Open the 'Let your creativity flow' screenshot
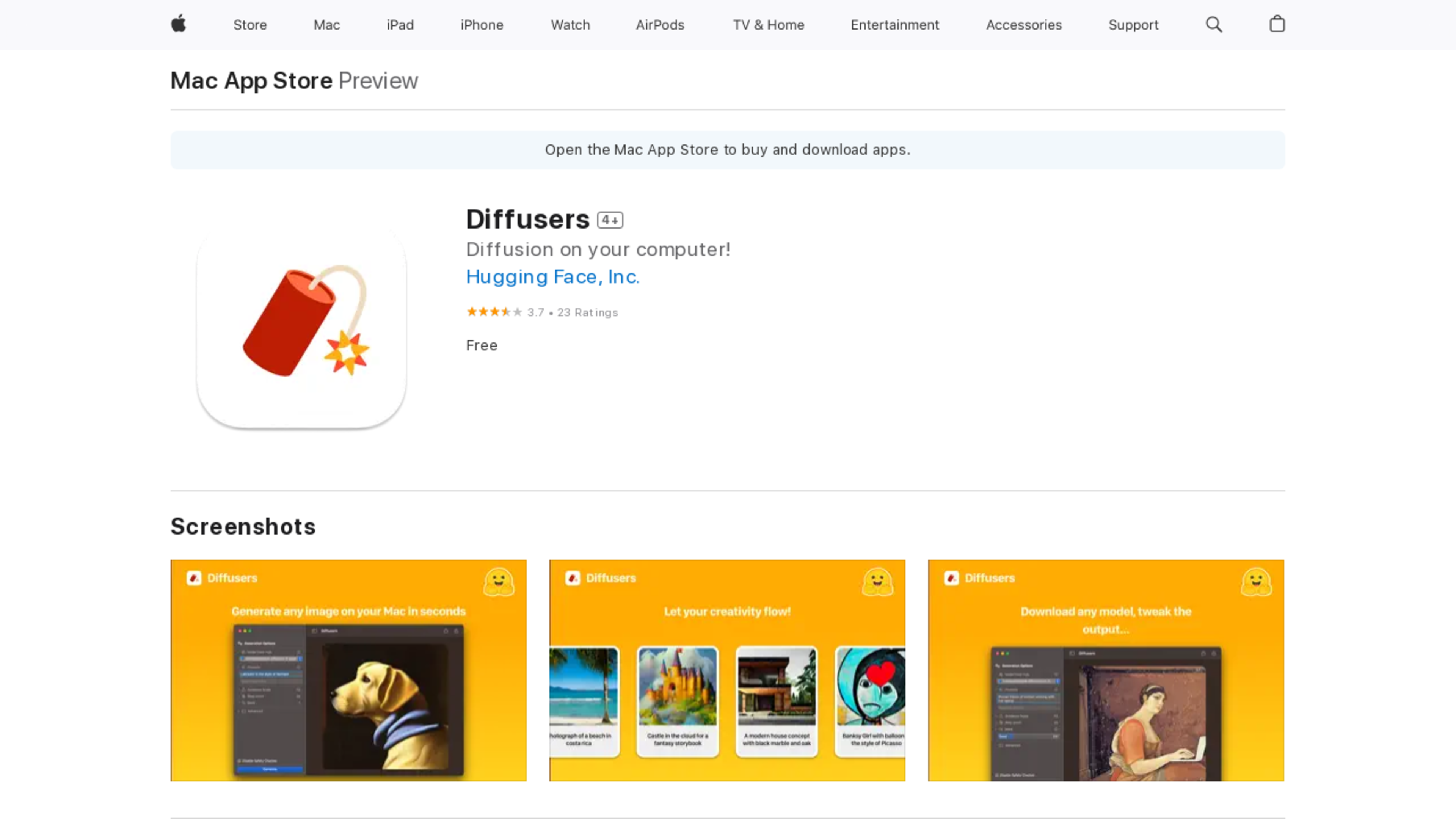This screenshot has width=1456, height=819. point(727,670)
